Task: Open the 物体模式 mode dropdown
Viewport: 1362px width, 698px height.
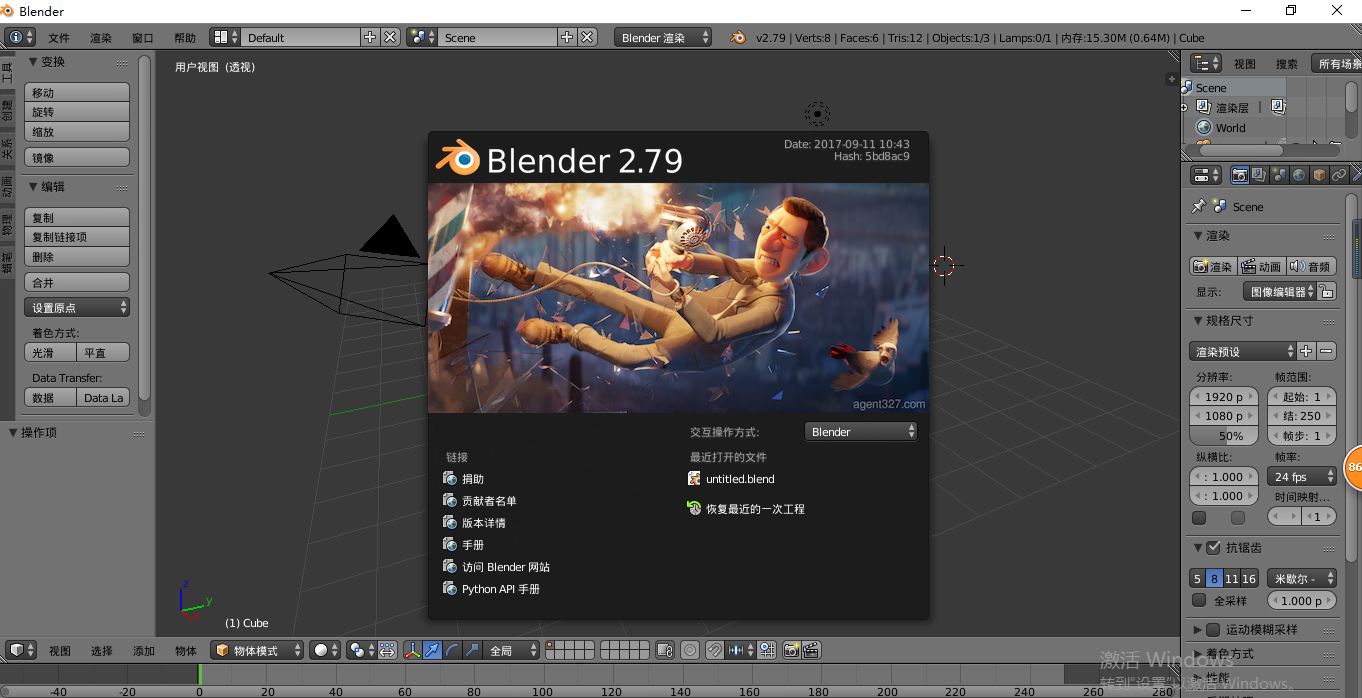Action: 257,650
